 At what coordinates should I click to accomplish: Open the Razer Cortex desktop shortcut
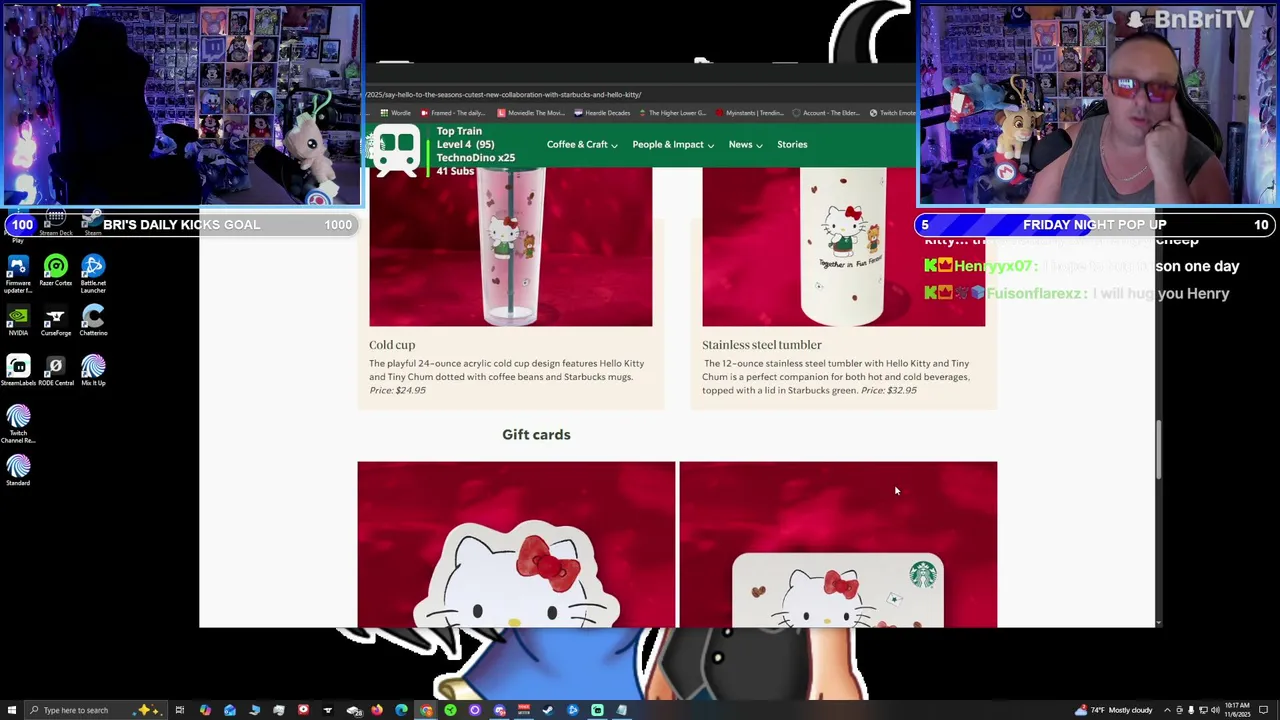[x=55, y=270]
